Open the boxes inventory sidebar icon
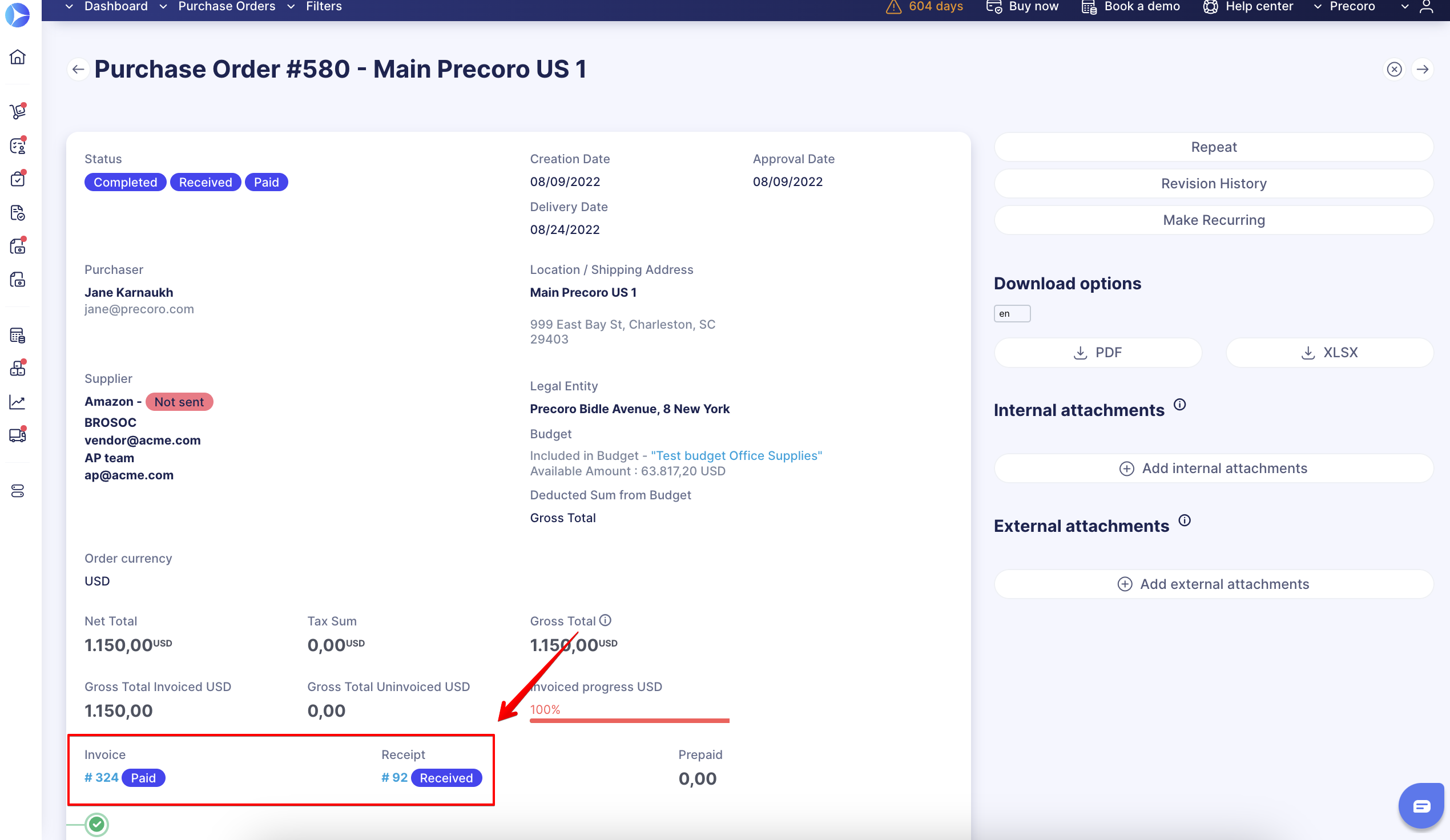 (x=18, y=368)
